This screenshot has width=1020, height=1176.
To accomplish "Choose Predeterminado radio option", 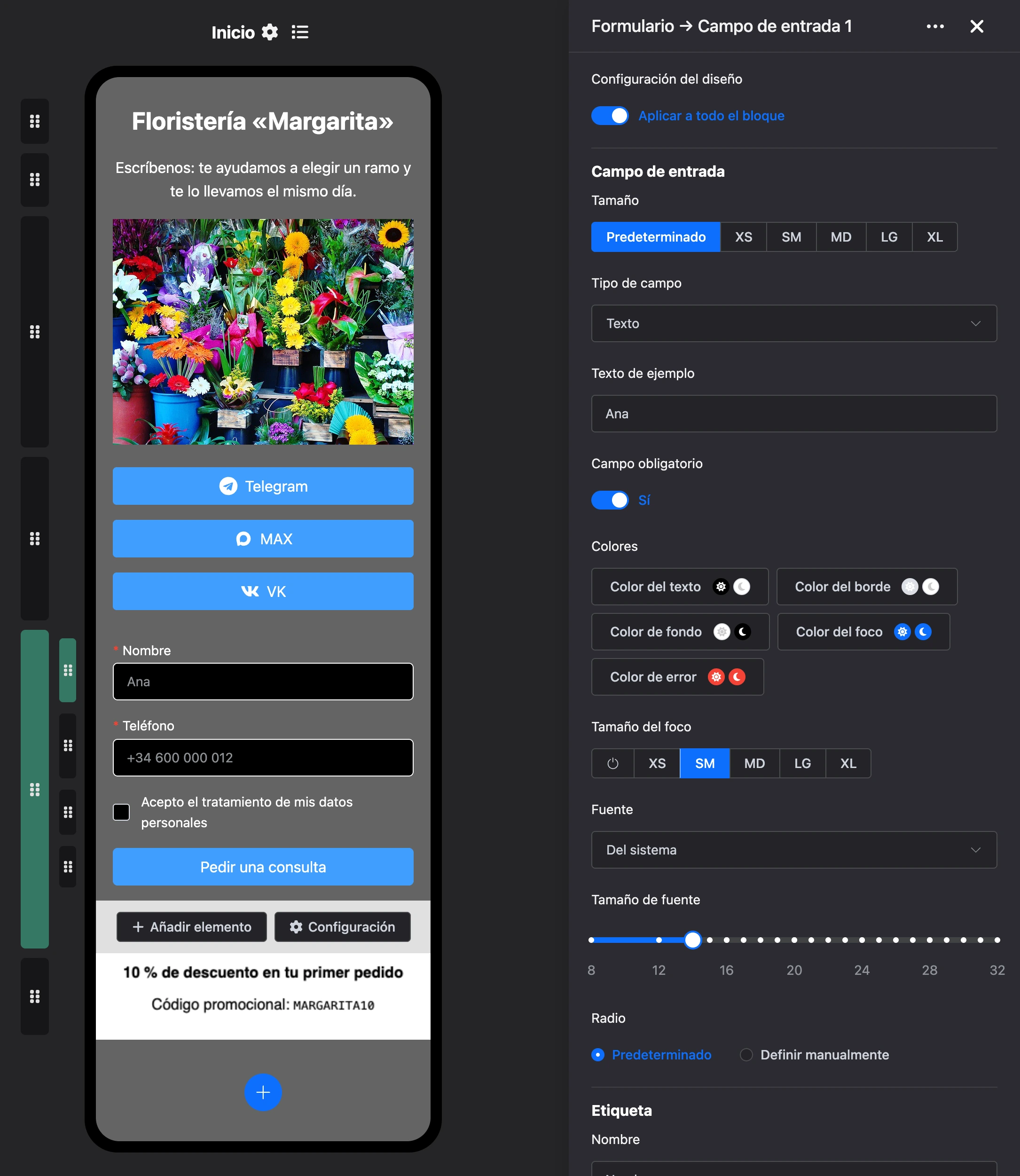I will point(651,1055).
